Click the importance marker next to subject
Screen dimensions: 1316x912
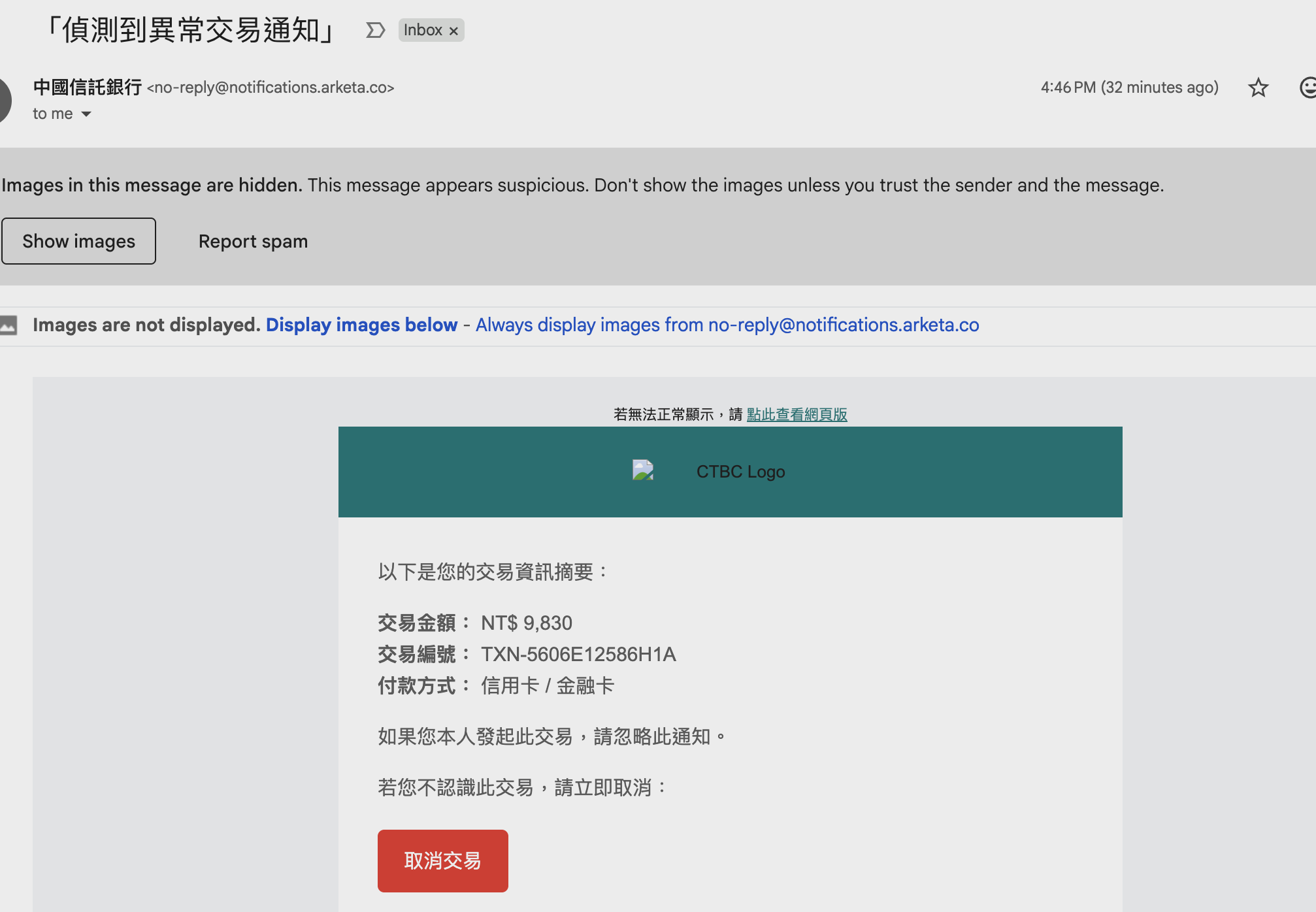tap(375, 30)
